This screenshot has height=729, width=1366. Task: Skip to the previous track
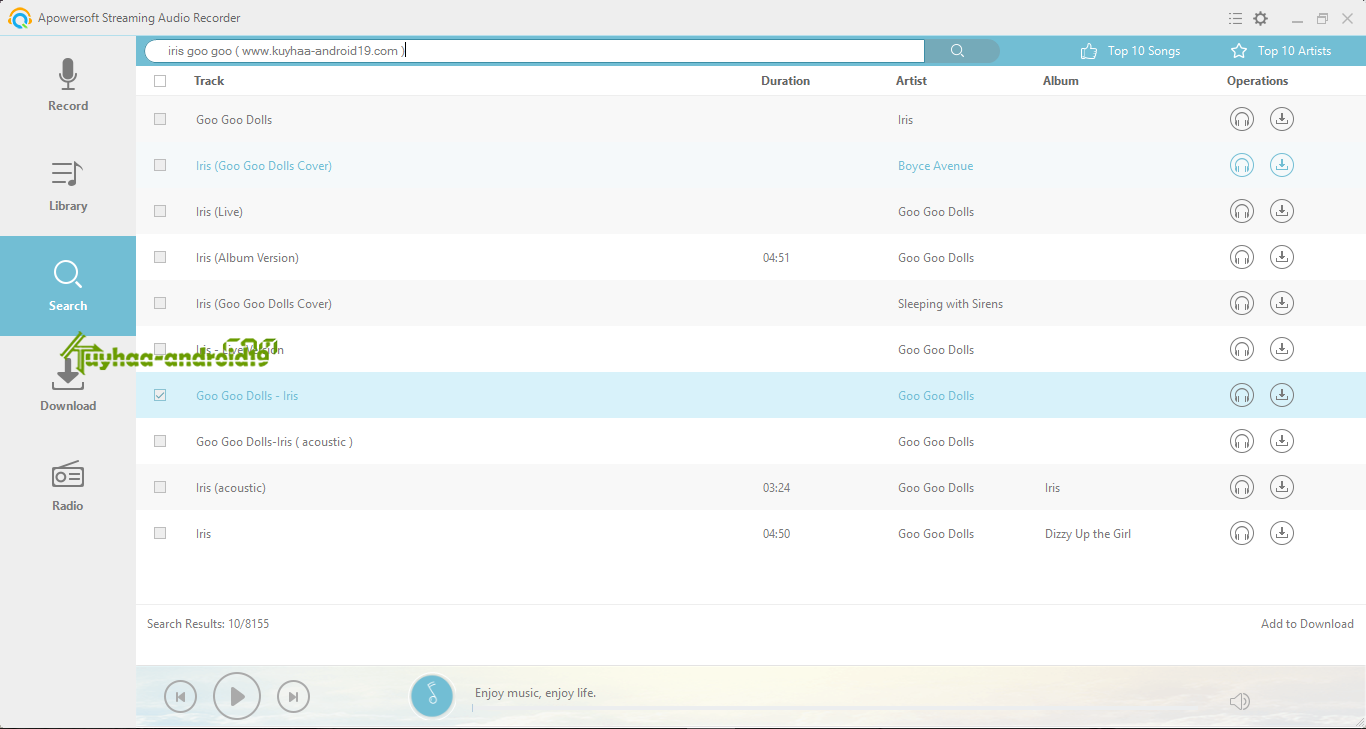[x=180, y=697]
